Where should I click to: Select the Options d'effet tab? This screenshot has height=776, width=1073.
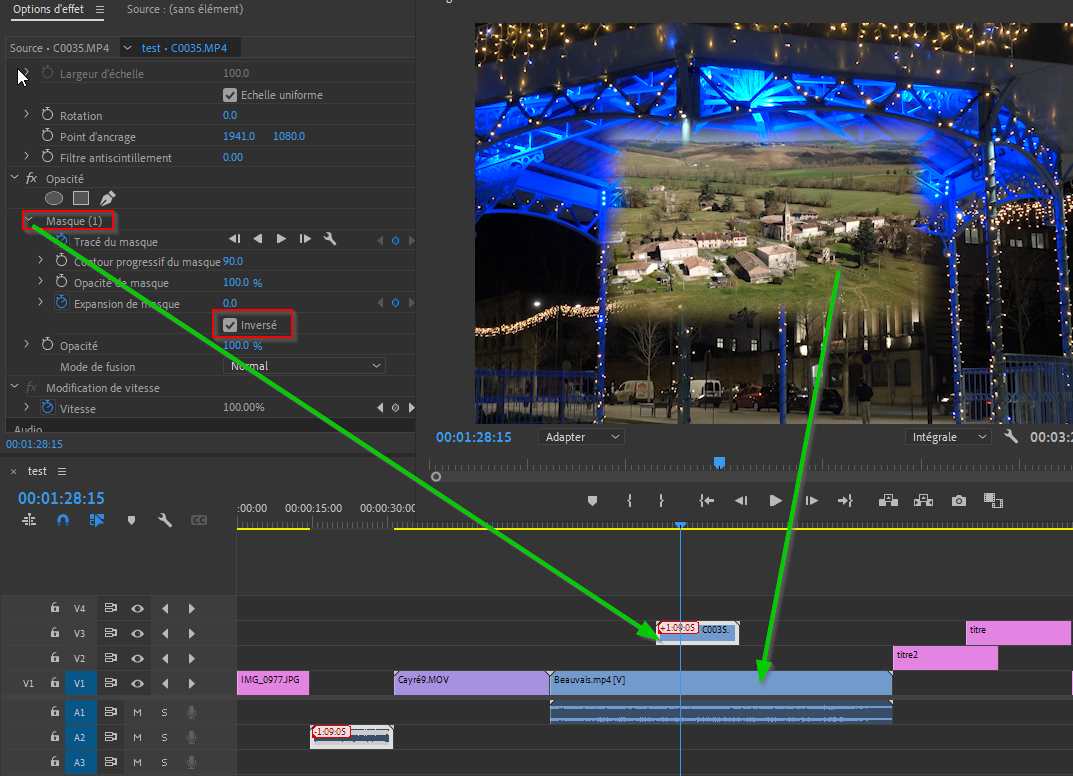pos(49,9)
